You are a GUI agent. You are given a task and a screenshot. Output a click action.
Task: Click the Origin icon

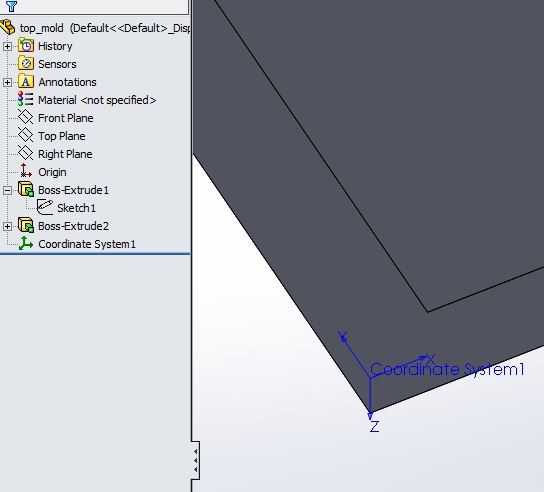click(26, 171)
